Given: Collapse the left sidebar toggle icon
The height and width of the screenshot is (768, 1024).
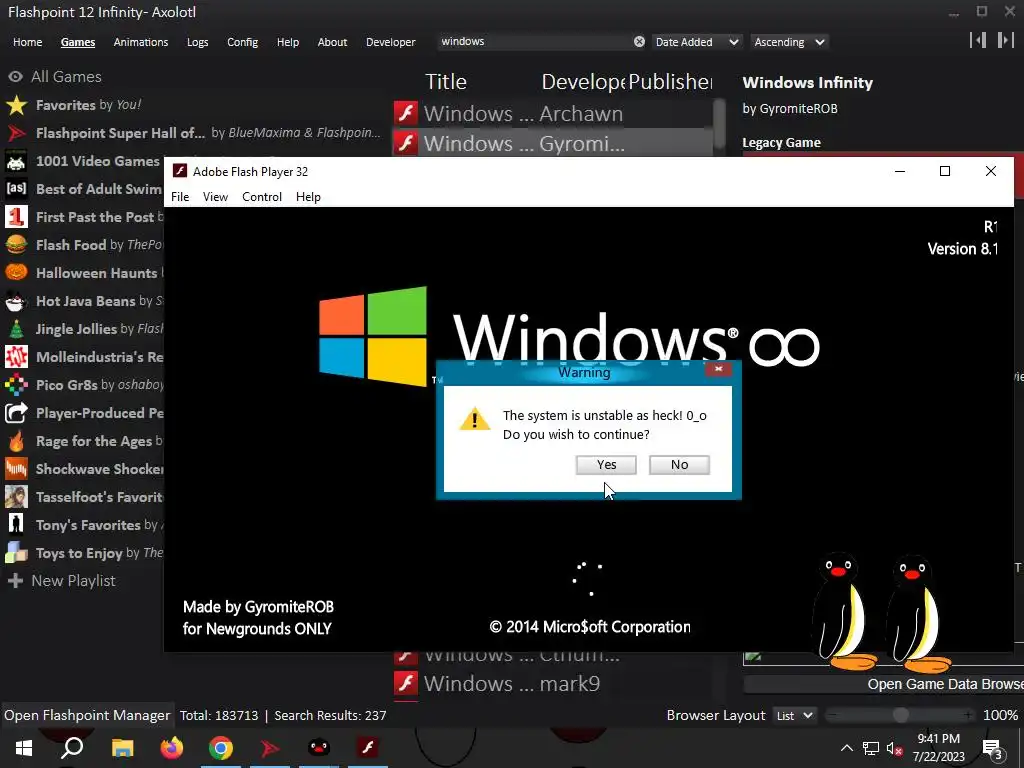Looking at the screenshot, I should [x=978, y=40].
